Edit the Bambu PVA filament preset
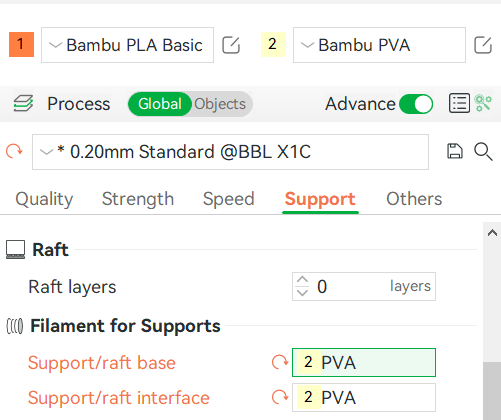 (x=483, y=45)
